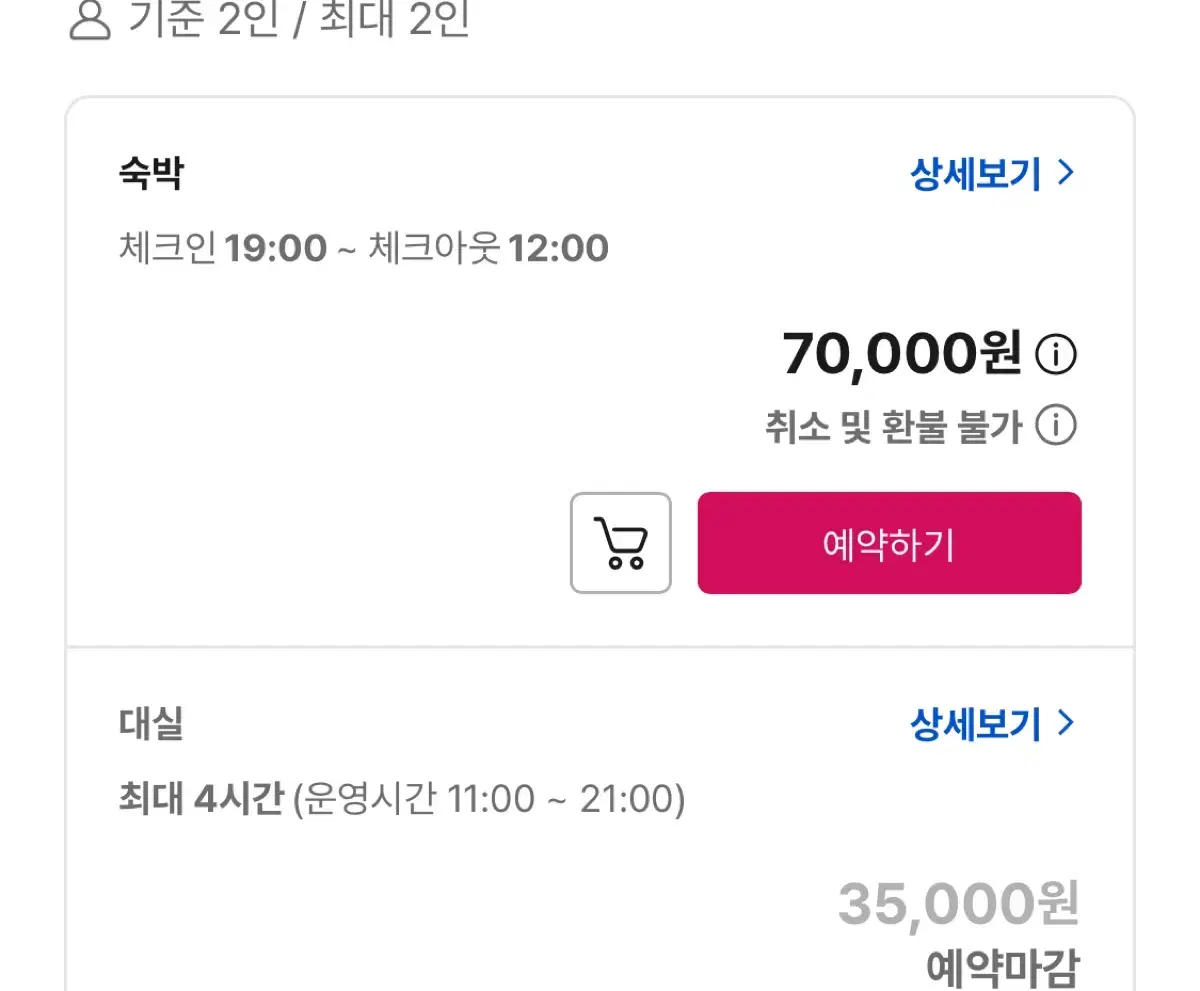Click the chevron arrow in the 숙박 section
1200x991 pixels.
1066,174
